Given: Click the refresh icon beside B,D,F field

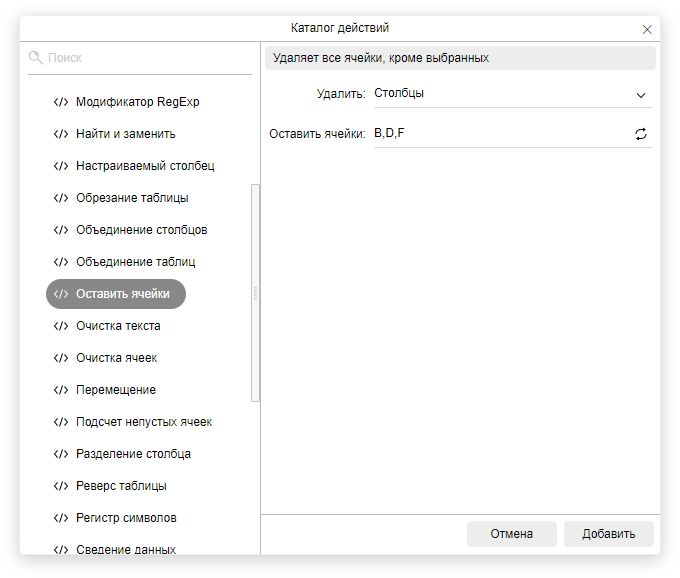Looking at the screenshot, I should 641,134.
